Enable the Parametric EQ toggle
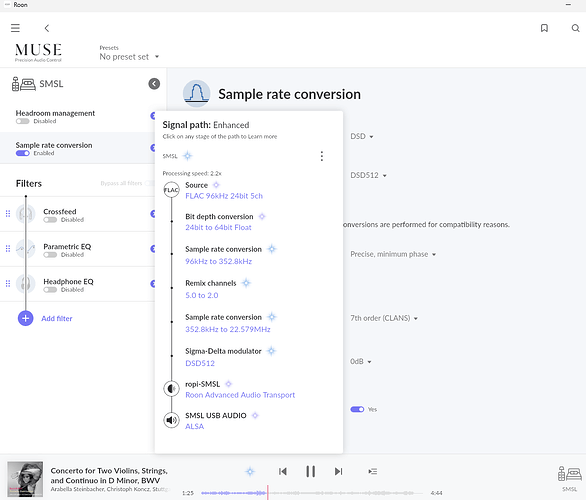The width and height of the screenshot is (586, 500). click(50, 255)
